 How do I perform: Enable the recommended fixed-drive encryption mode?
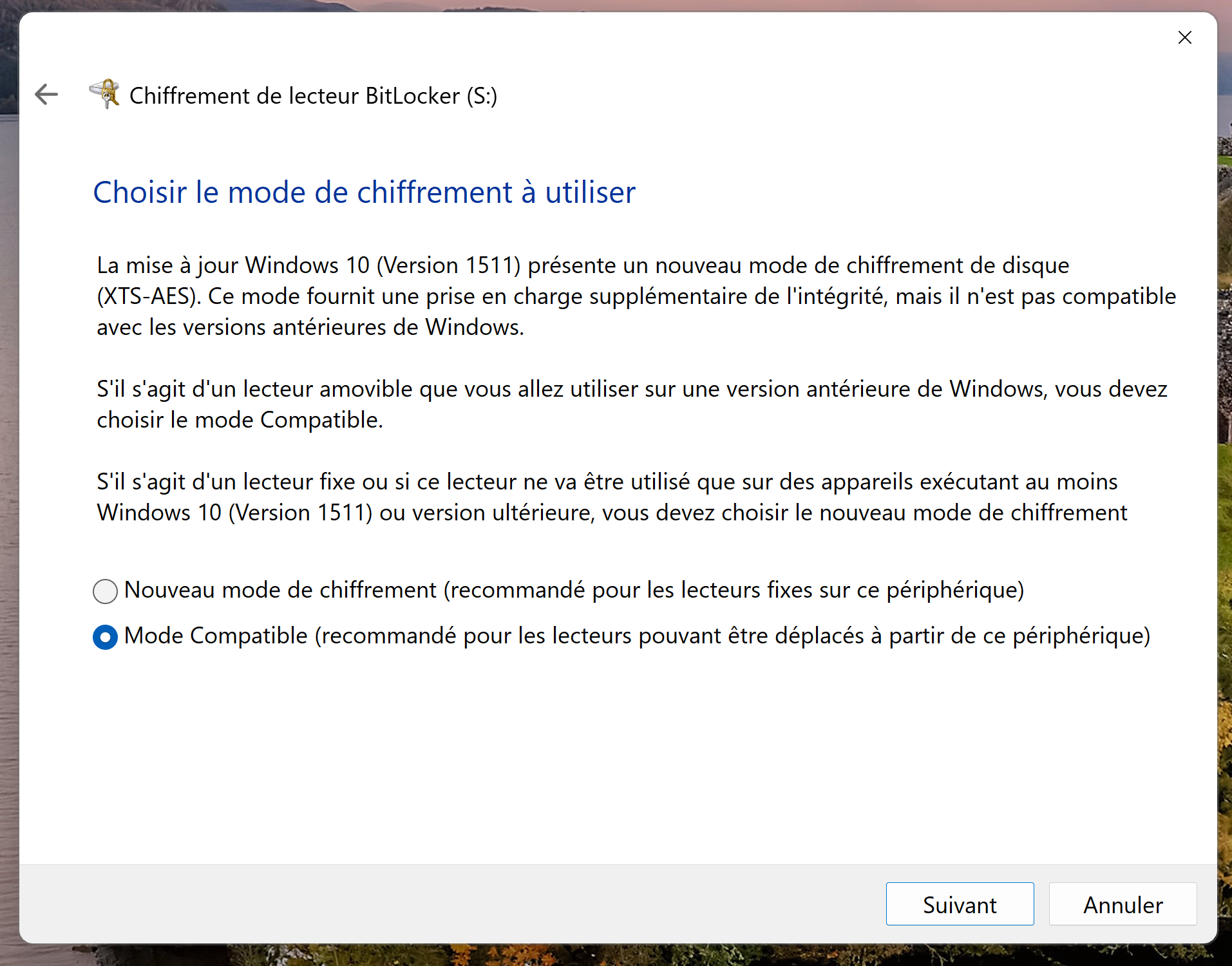coord(105,591)
